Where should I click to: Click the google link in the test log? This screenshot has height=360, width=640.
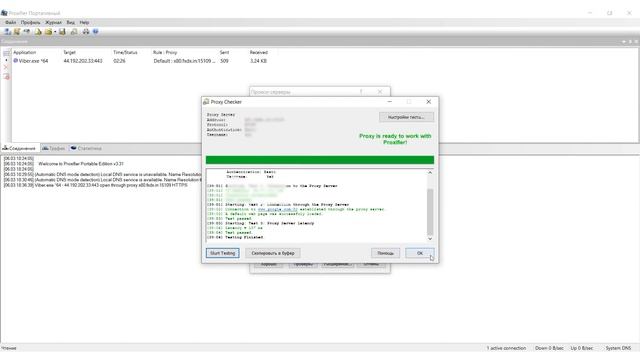pos(278,209)
